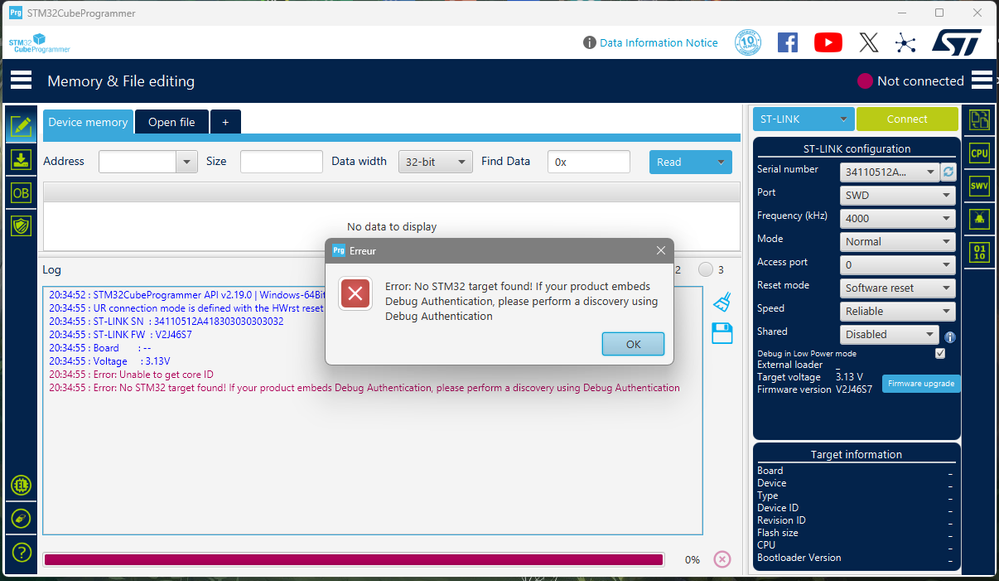Screen dimensions: 999x581
Task: Click the progress bar at the bottom
Action: (354, 559)
